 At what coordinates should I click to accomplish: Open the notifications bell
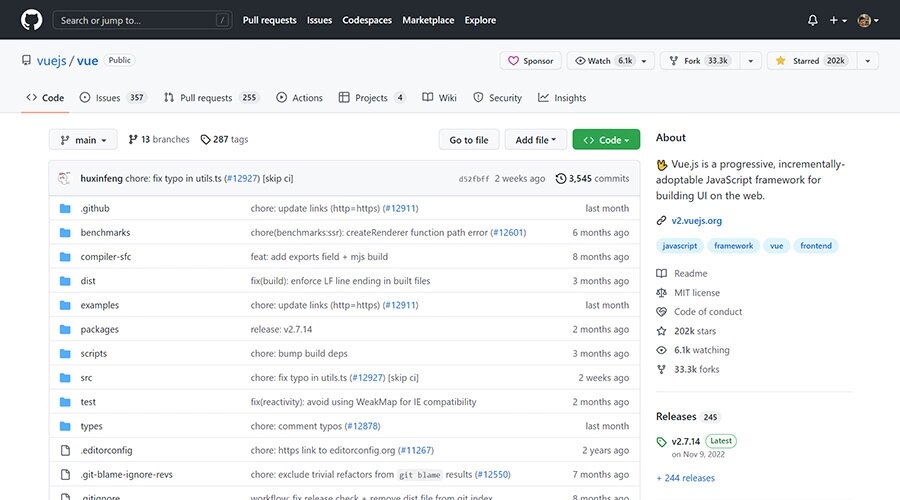pyautogui.click(x=812, y=20)
